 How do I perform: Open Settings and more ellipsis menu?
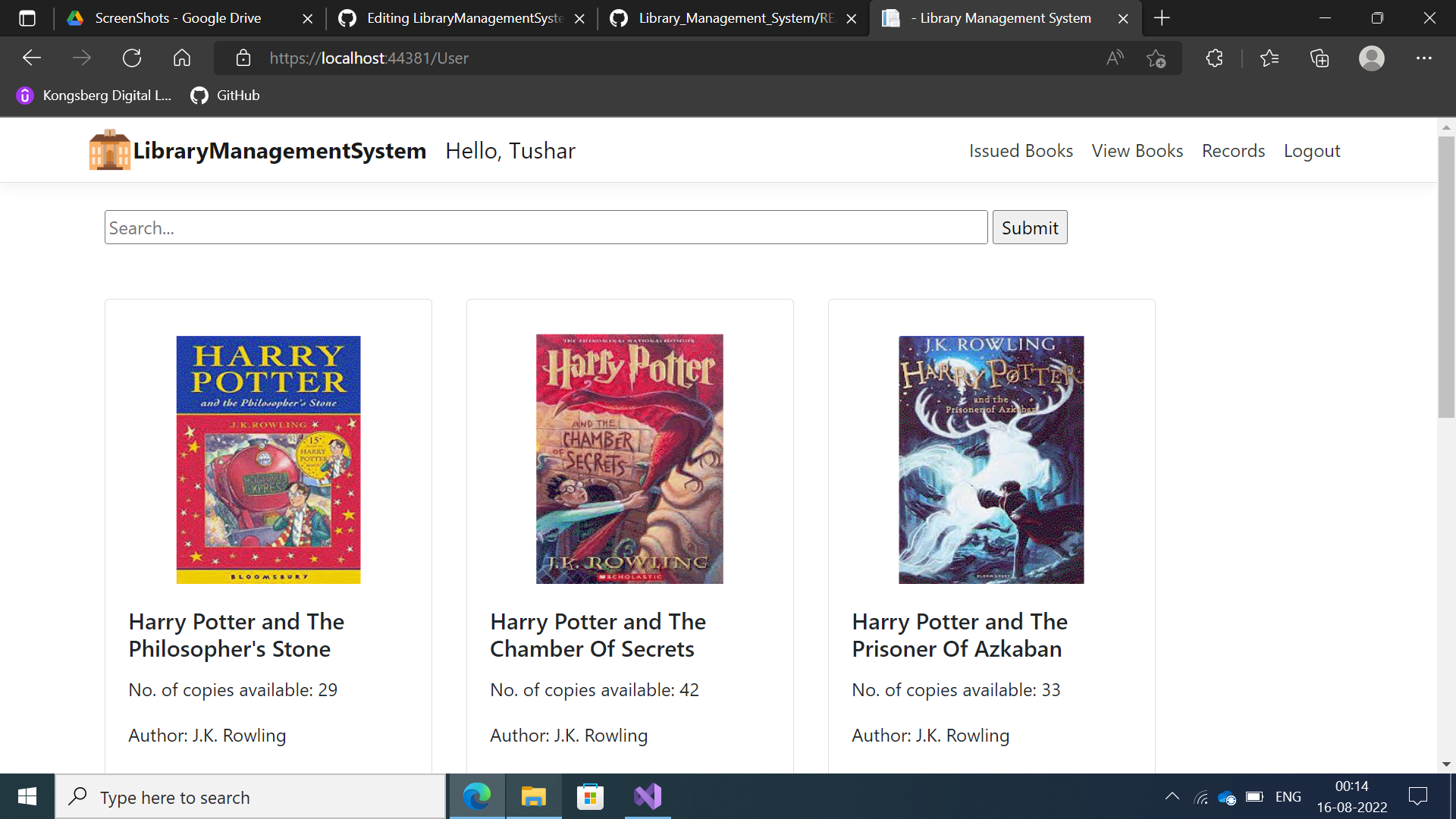click(x=1423, y=58)
